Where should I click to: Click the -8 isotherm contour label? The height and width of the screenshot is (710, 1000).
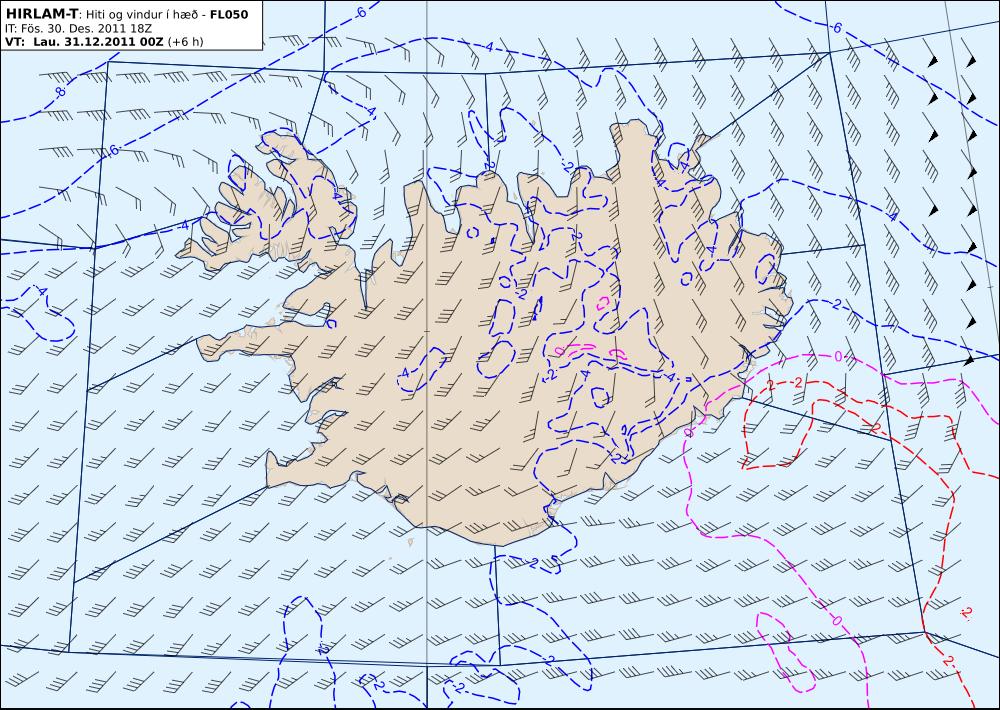[60, 92]
